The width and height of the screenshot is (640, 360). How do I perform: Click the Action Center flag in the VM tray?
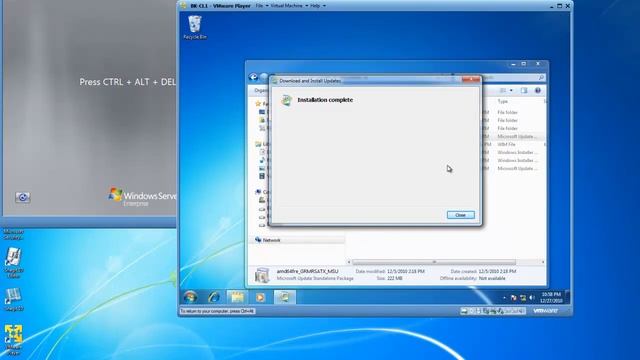click(514, 298)
